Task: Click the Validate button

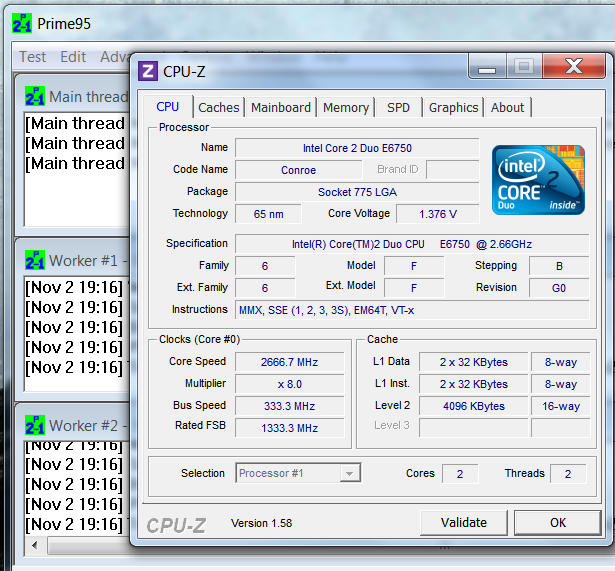Action: 464,523
